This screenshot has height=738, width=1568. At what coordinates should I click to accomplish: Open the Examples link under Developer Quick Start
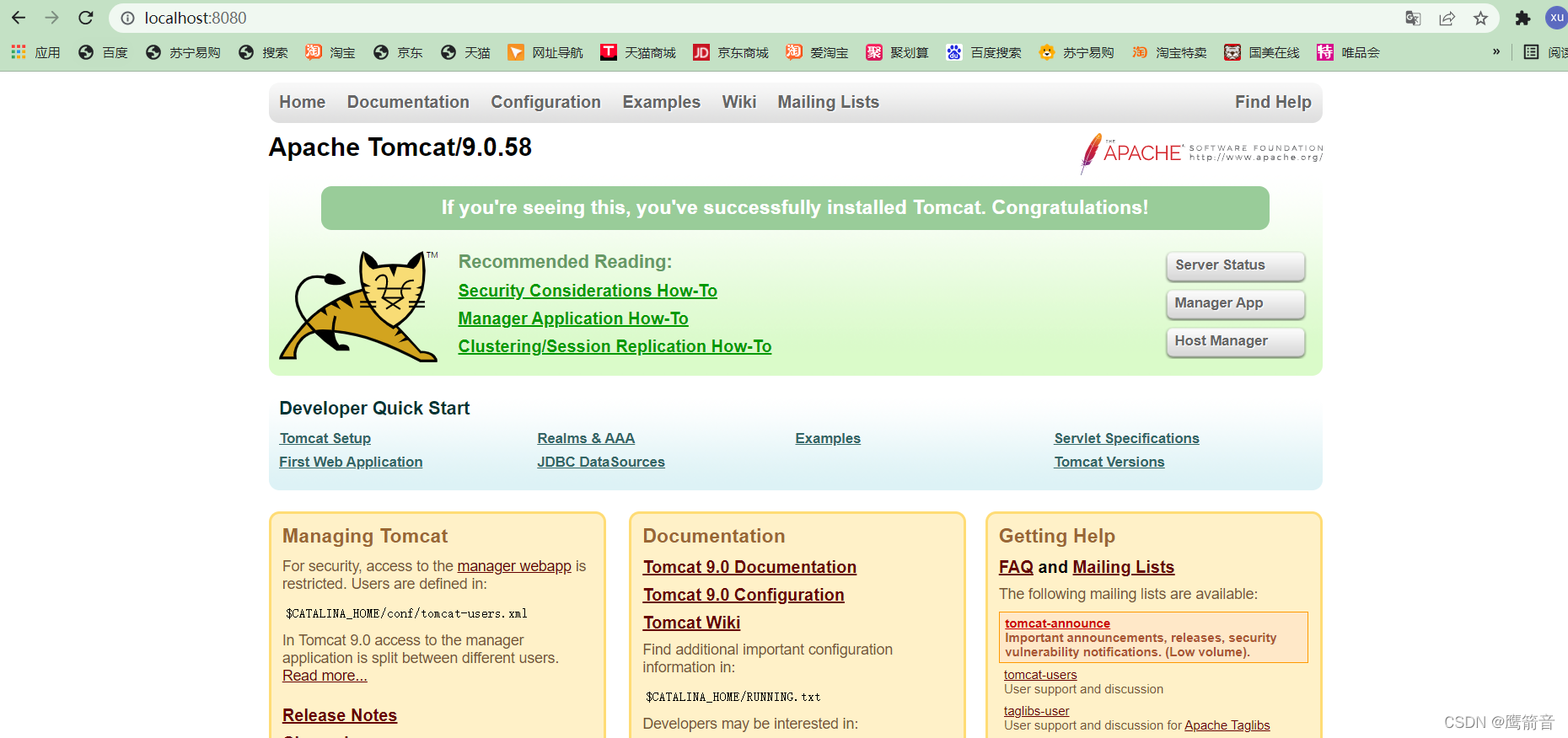pyautogui.click(x=828, y=438)
